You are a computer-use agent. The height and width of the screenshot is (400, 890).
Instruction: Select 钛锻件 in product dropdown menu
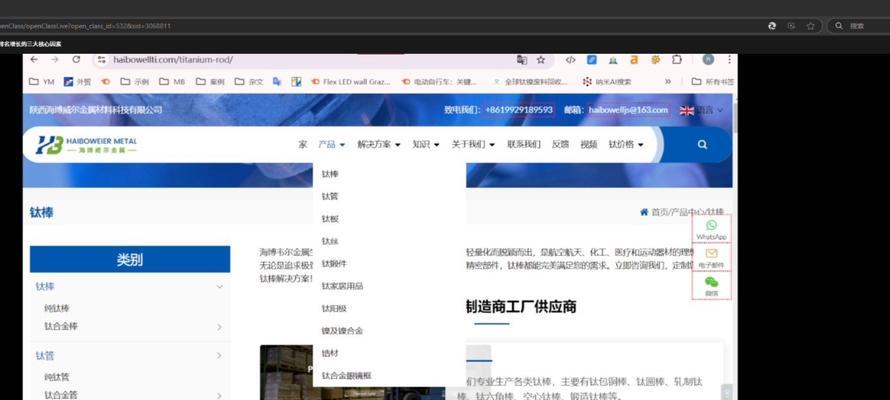tap(334, 264)
